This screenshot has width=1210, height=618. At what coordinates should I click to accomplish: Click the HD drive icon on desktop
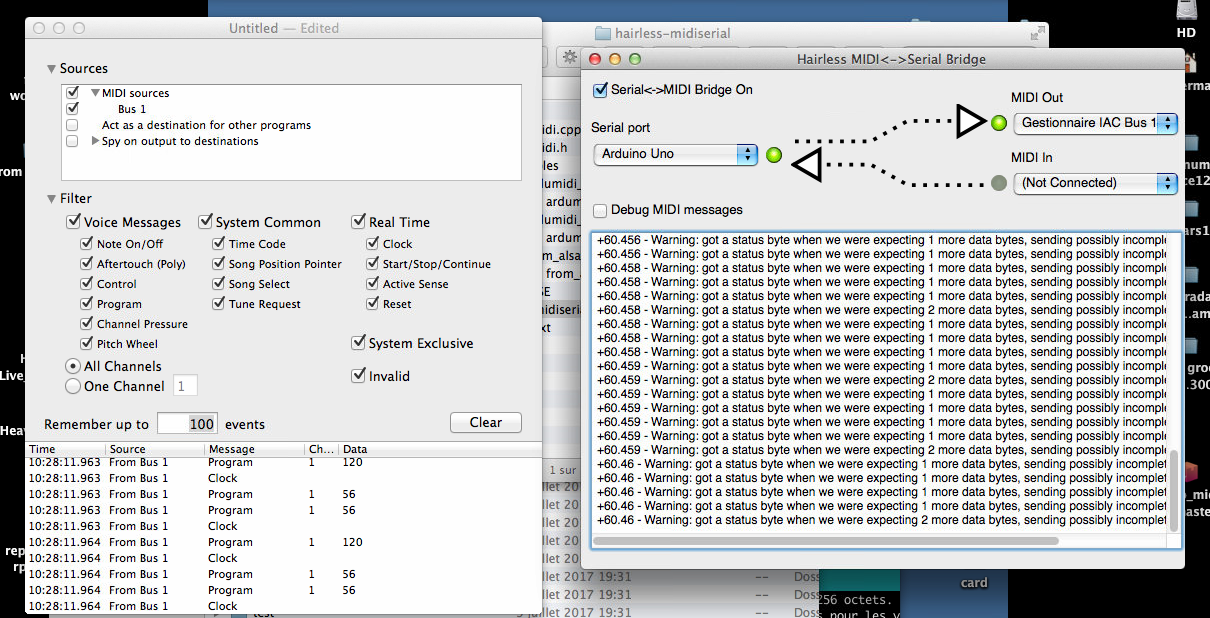coord(1186,11)
